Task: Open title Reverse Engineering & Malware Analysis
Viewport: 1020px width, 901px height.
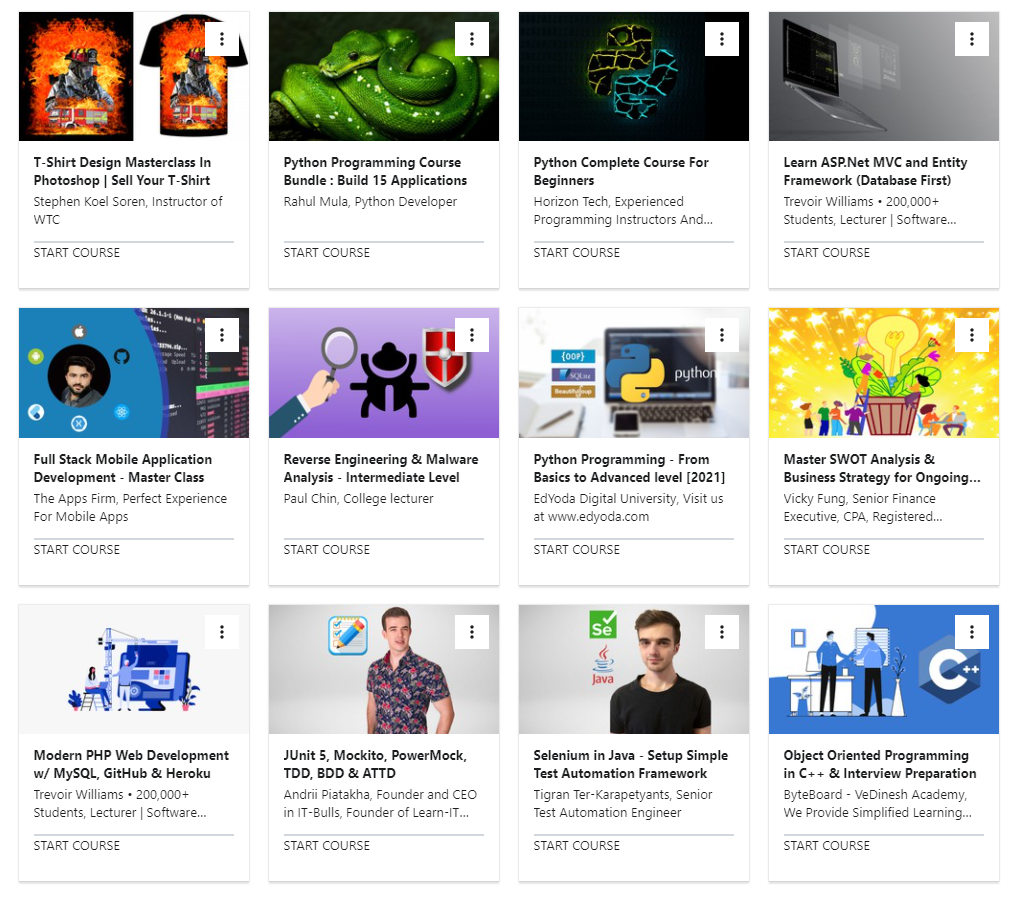Action: click(x=381, y=468)
